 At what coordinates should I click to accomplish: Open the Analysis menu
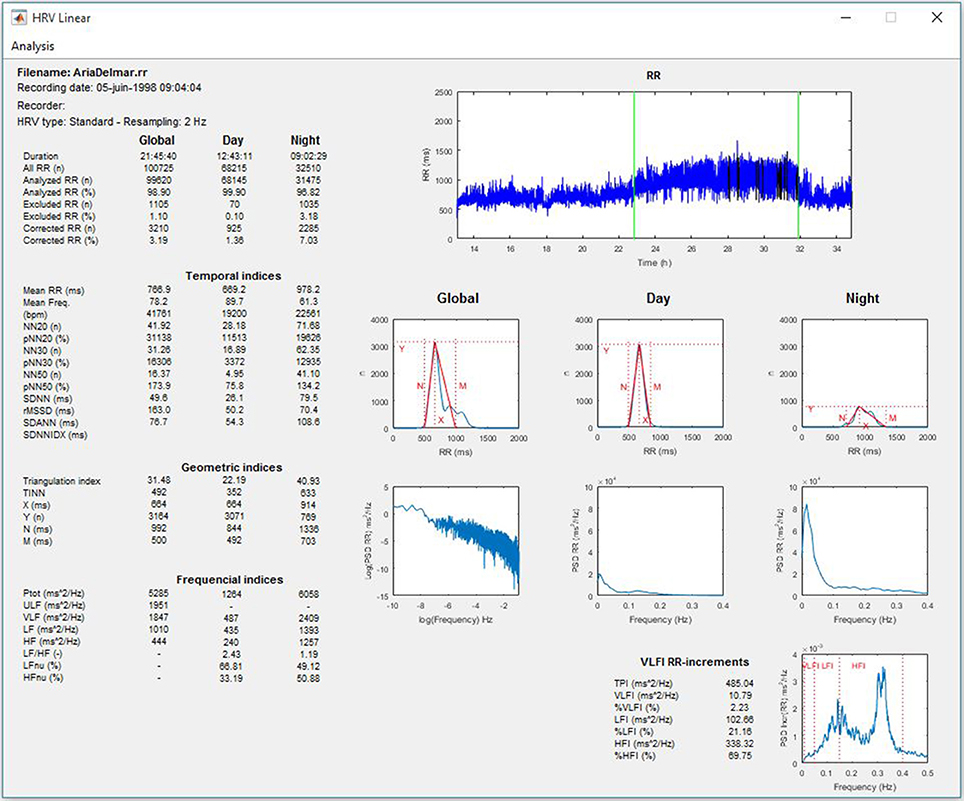[x=33, y=46]
